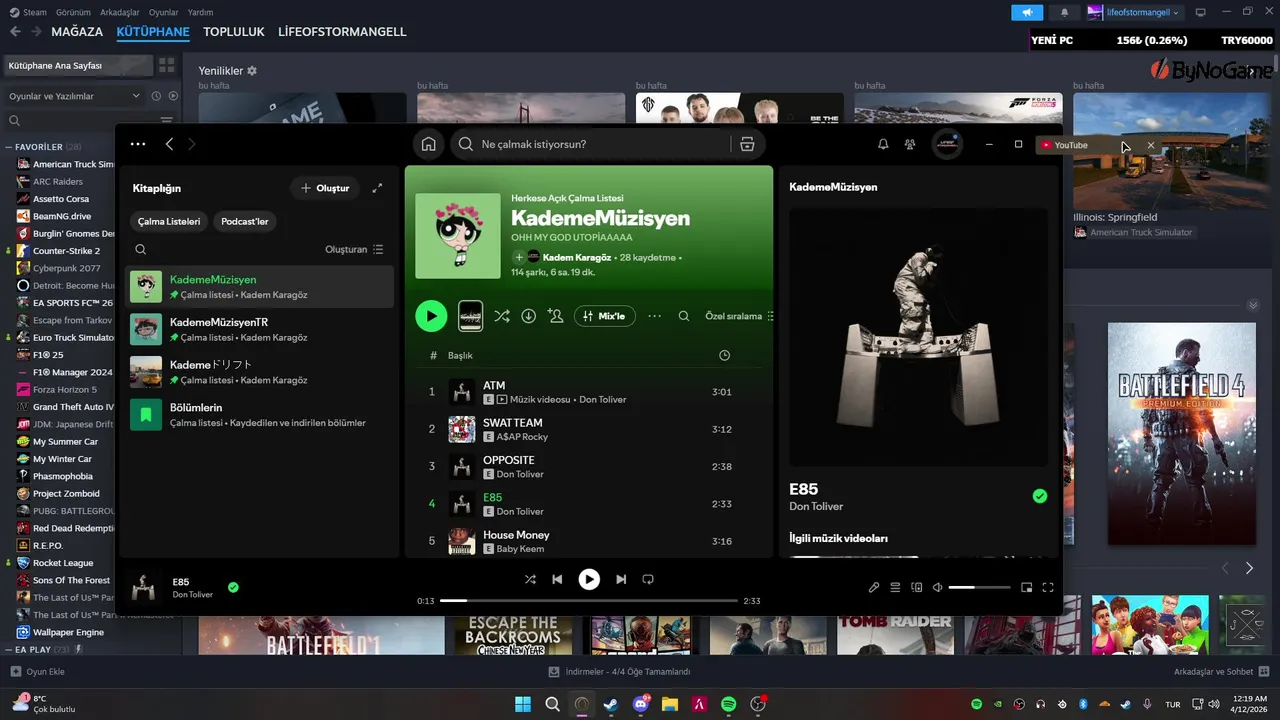Toggle saved check beside E85 in player bar
1280x720 pixels.
click(x=233, y=587)
